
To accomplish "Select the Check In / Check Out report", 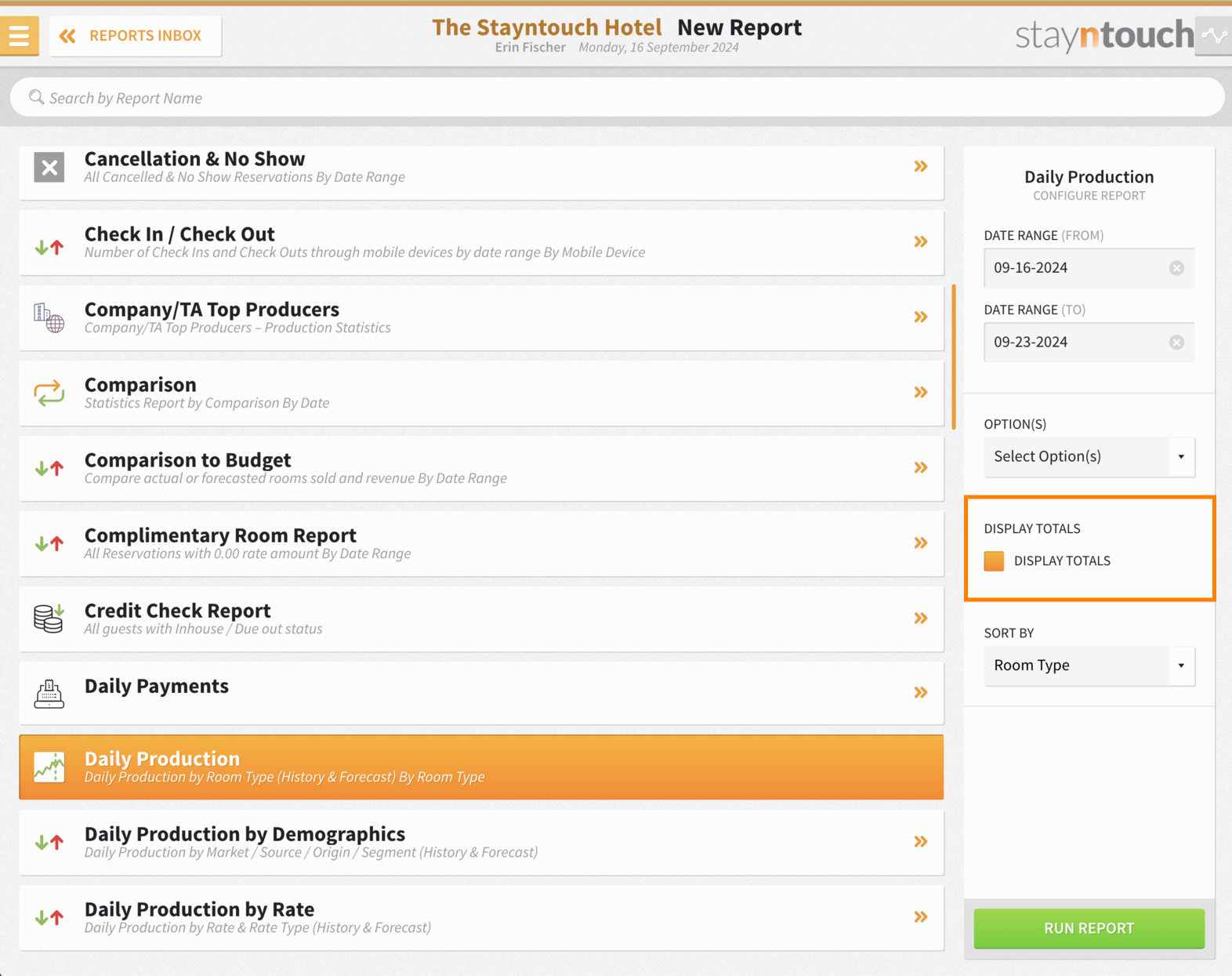I will 481,242.
